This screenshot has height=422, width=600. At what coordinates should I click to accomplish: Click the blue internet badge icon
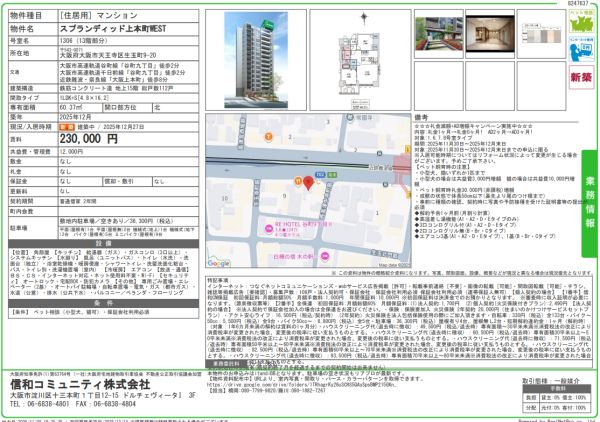click(x=581, y=49)
